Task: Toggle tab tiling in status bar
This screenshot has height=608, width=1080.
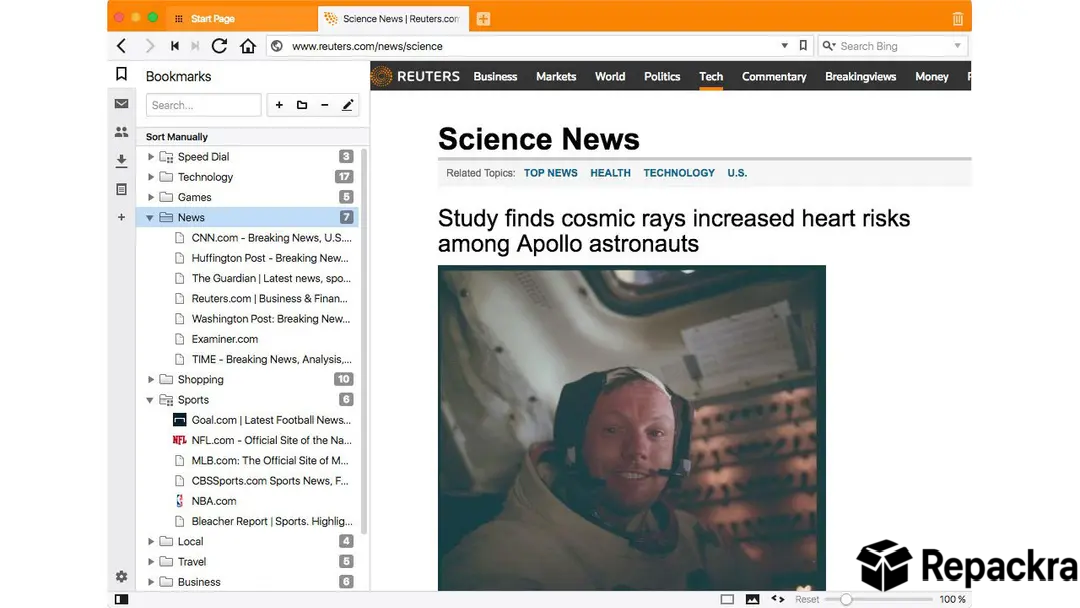Action: [x=727, y=600]
